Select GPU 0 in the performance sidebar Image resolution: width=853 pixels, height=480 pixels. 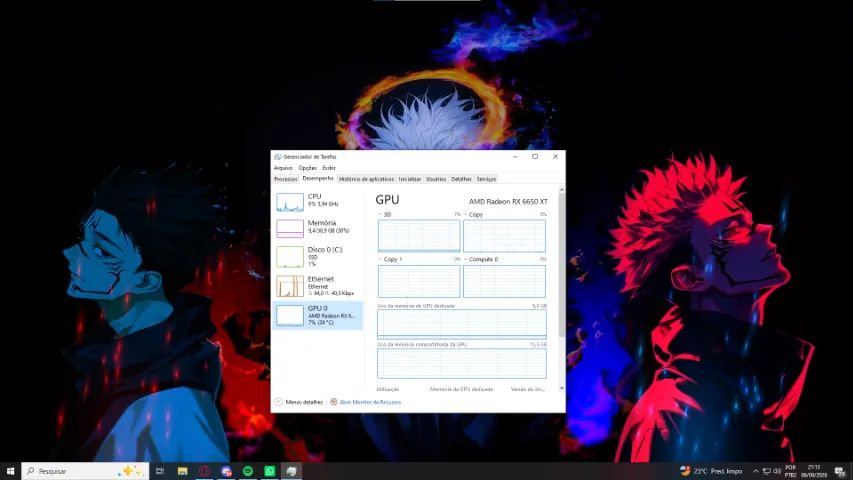(318, 315)
